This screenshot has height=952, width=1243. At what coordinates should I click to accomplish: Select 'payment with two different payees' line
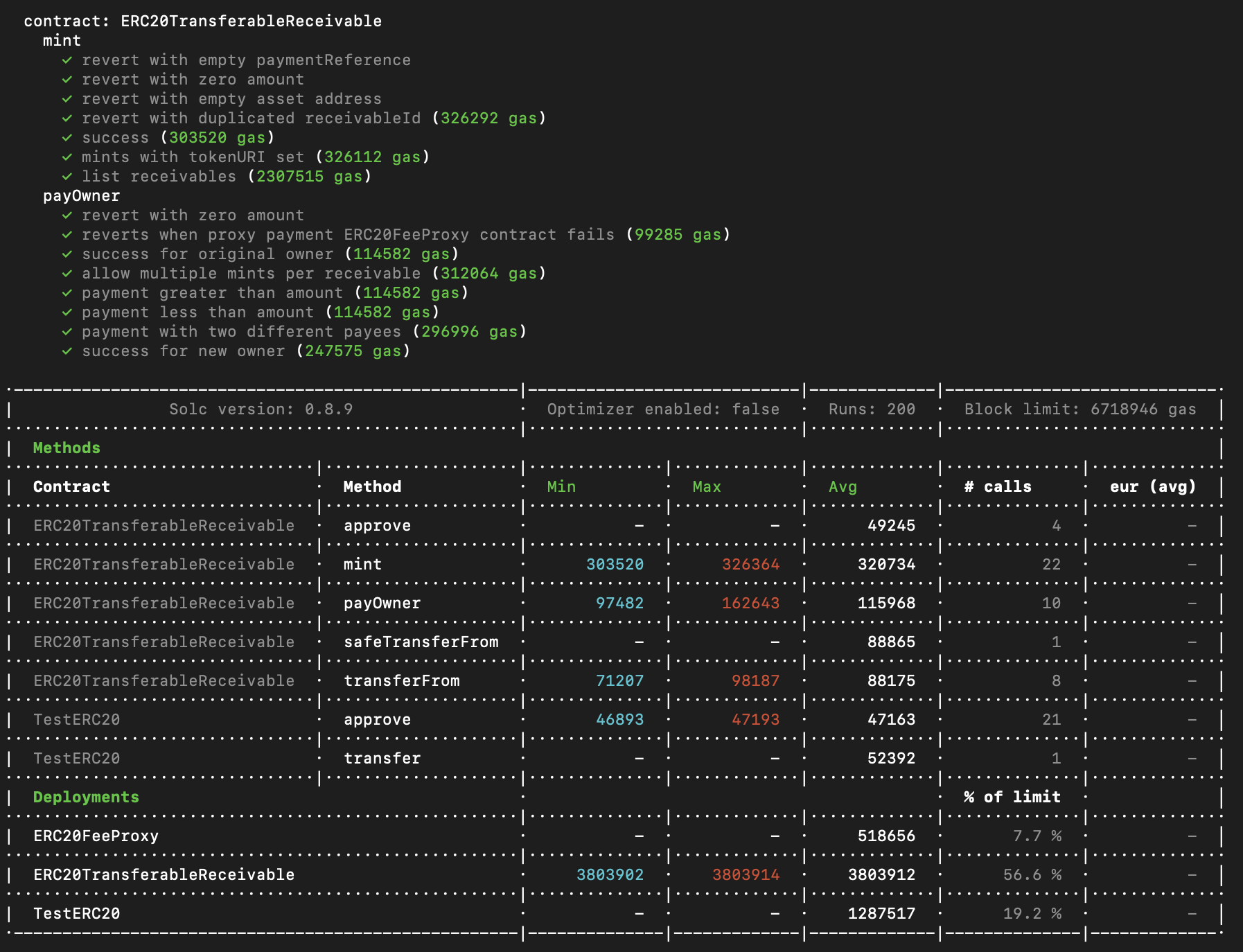pyautogui.click(x=241, y=332)
